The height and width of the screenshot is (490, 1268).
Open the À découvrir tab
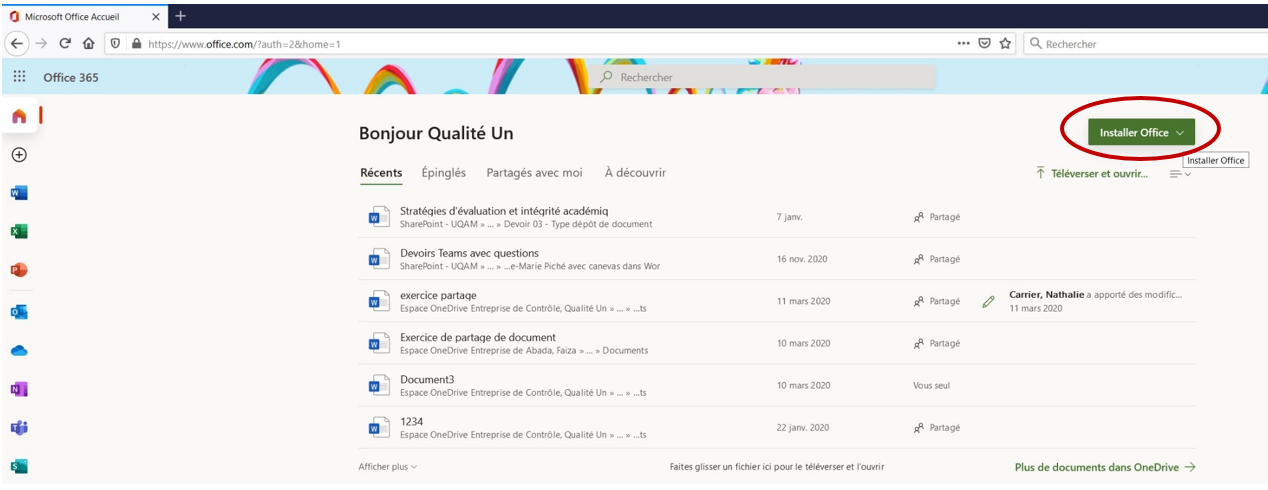(635, 173)
